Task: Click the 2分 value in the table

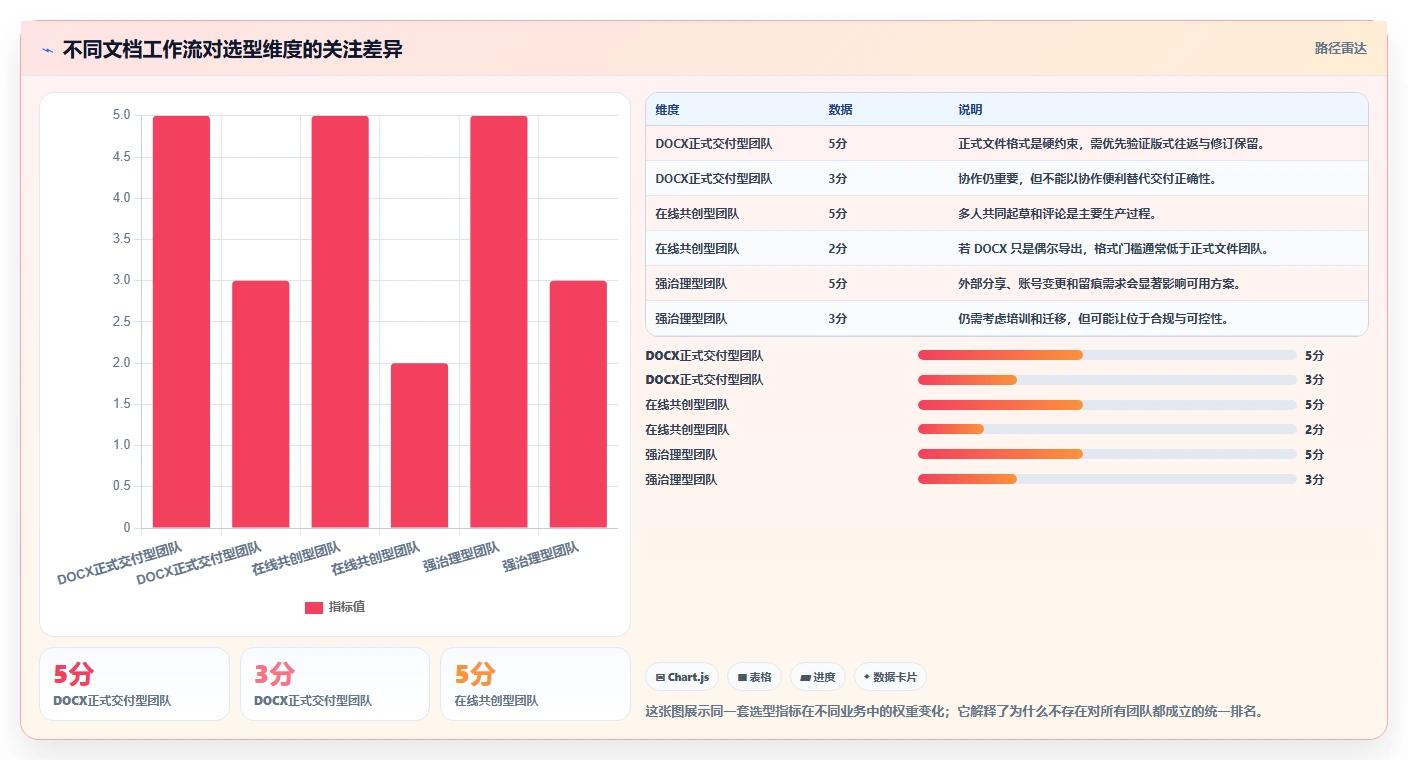Action: coord(838,249)
